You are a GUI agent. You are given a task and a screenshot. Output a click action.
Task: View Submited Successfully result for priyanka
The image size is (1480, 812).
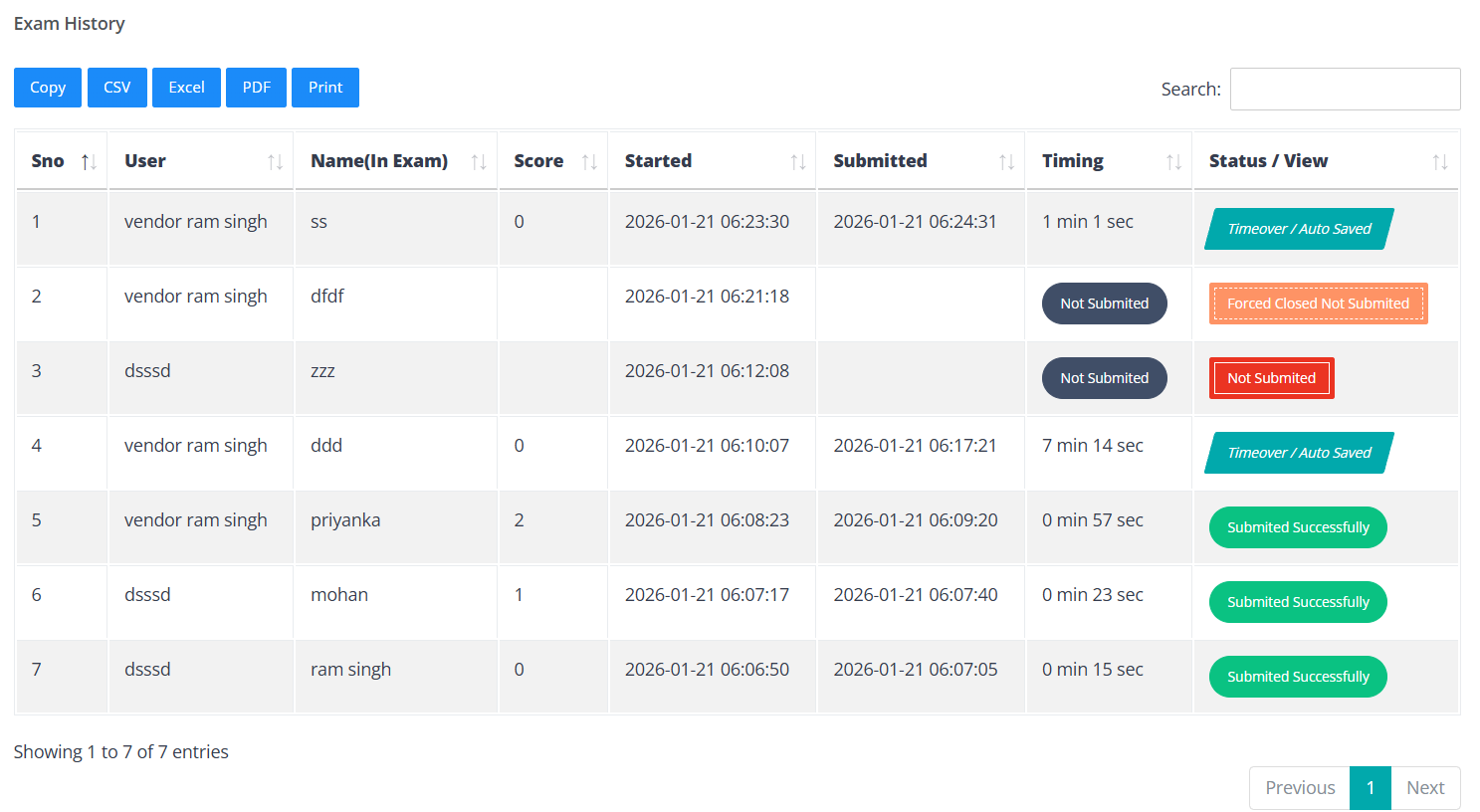pyautogui.click(x=1298, y=527)
